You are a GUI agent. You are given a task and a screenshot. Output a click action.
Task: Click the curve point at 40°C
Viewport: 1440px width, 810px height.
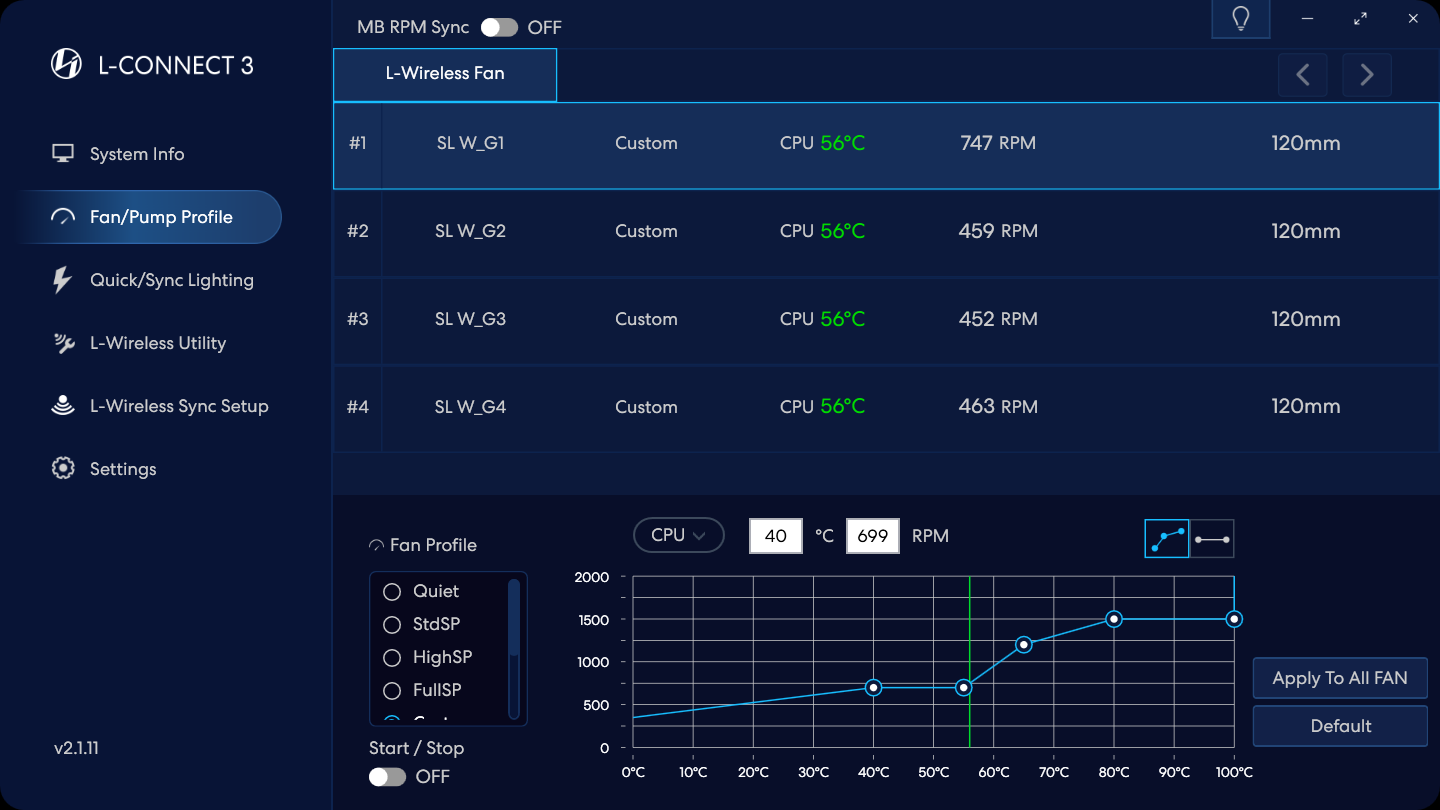point(873,687)
